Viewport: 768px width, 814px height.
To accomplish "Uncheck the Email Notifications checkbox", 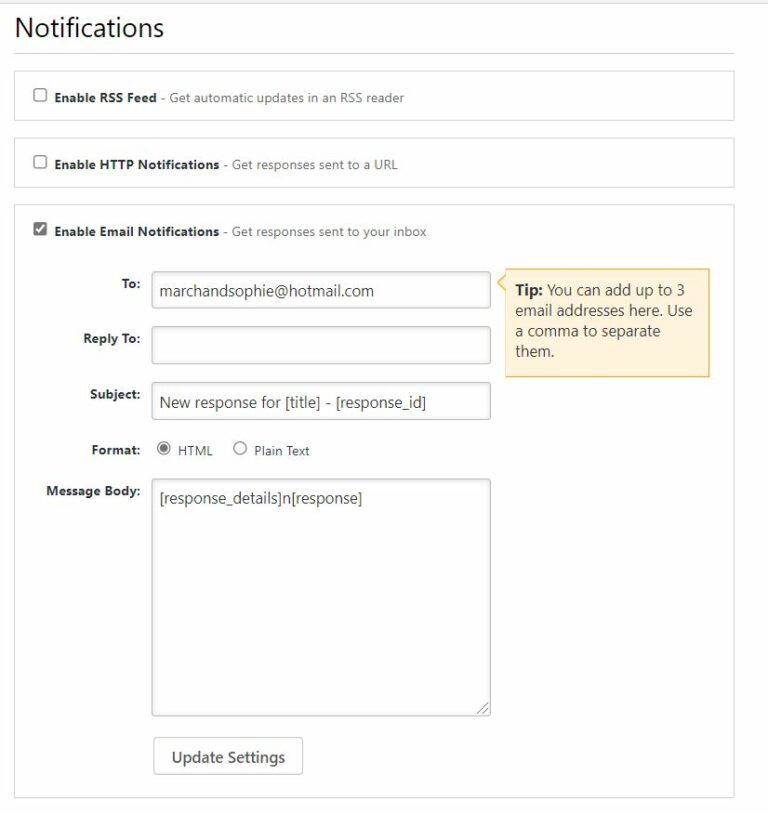I will tap(40, 229).
